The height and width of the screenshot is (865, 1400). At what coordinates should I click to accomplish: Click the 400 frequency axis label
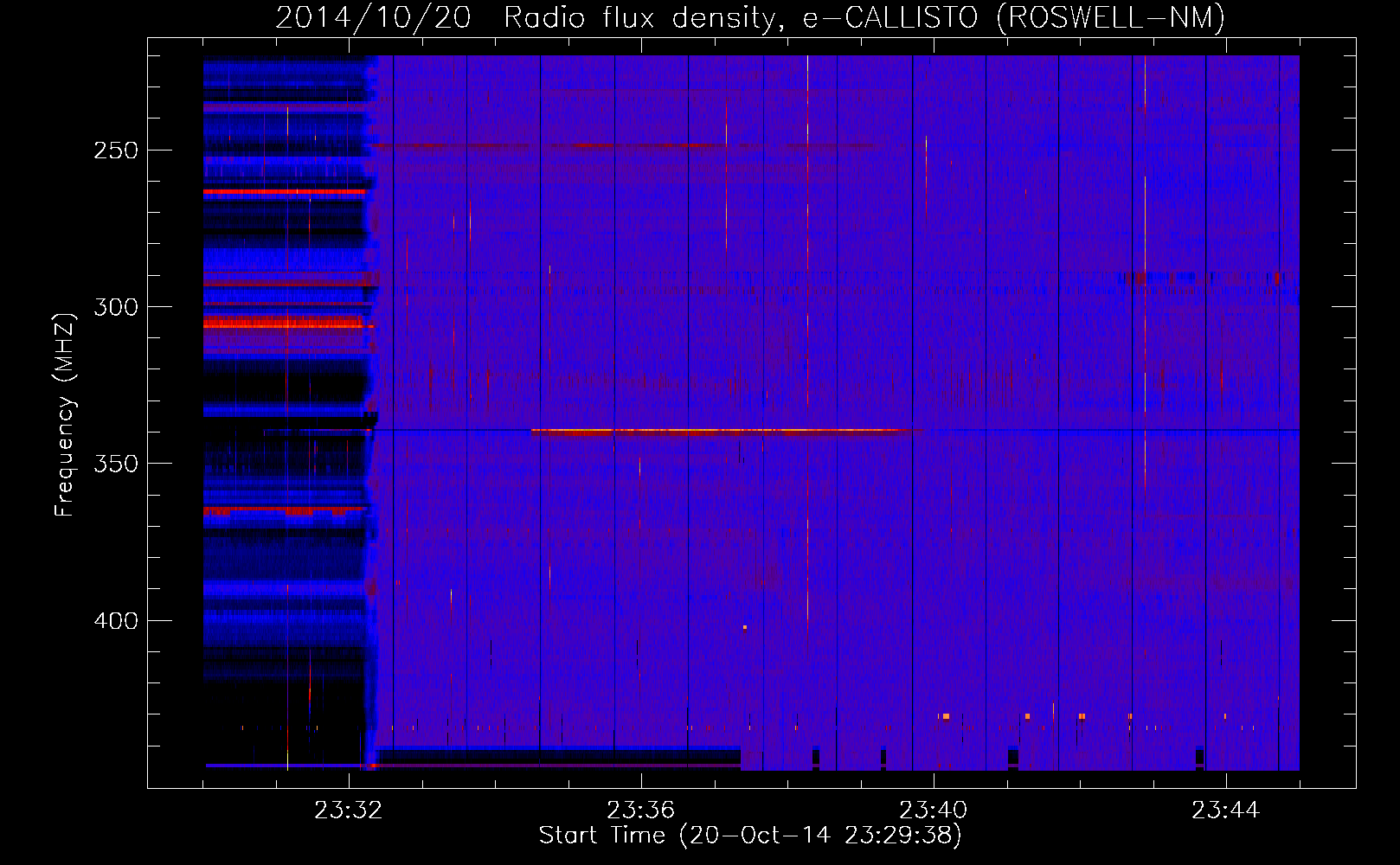tap(116, 621)
